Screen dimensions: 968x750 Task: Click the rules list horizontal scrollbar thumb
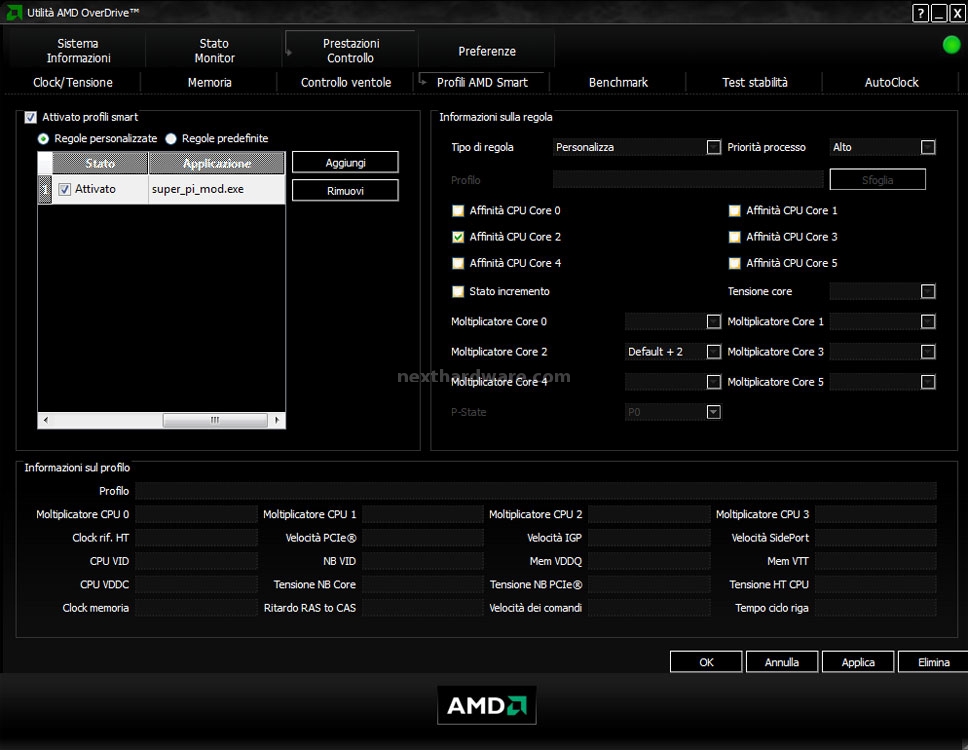(215, 420)
